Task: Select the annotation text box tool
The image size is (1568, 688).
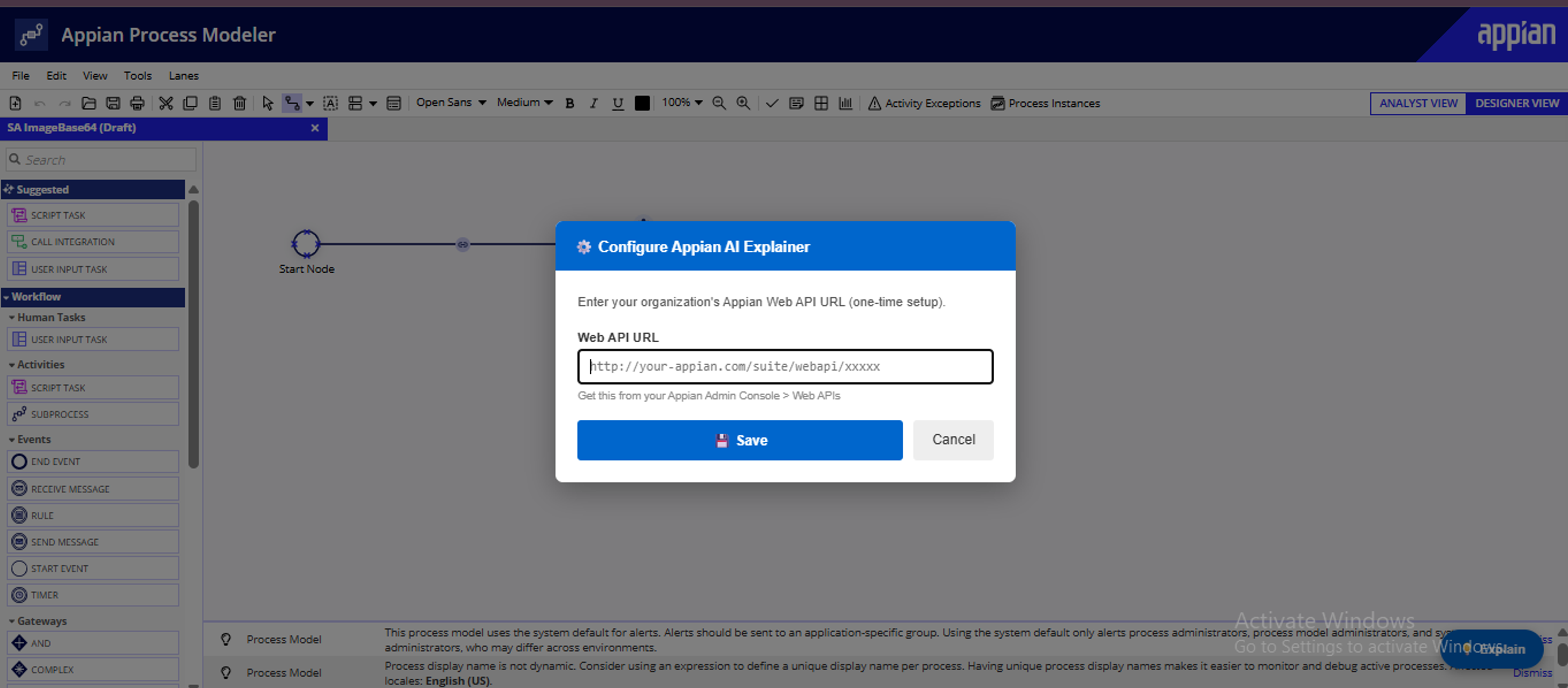Action: tap(330, 103)
